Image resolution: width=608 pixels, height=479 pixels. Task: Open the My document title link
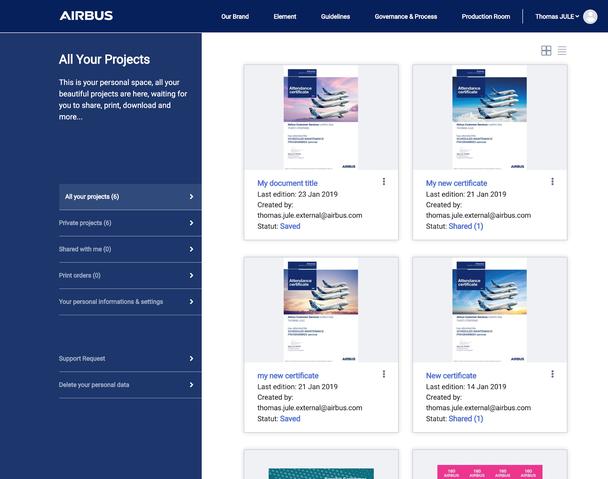tap(287, 183)
